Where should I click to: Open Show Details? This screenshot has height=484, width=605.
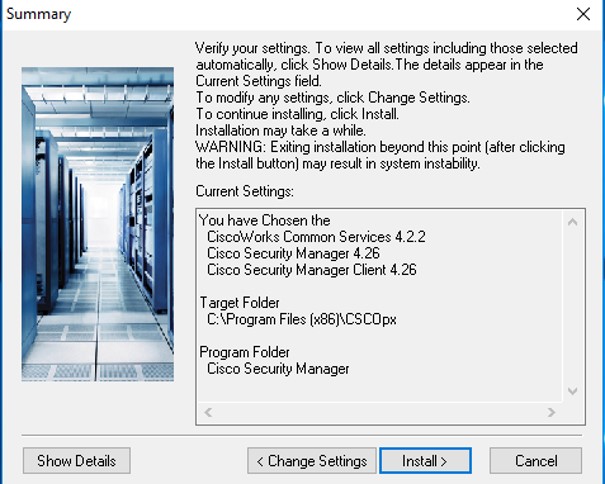tap(76, 460)
